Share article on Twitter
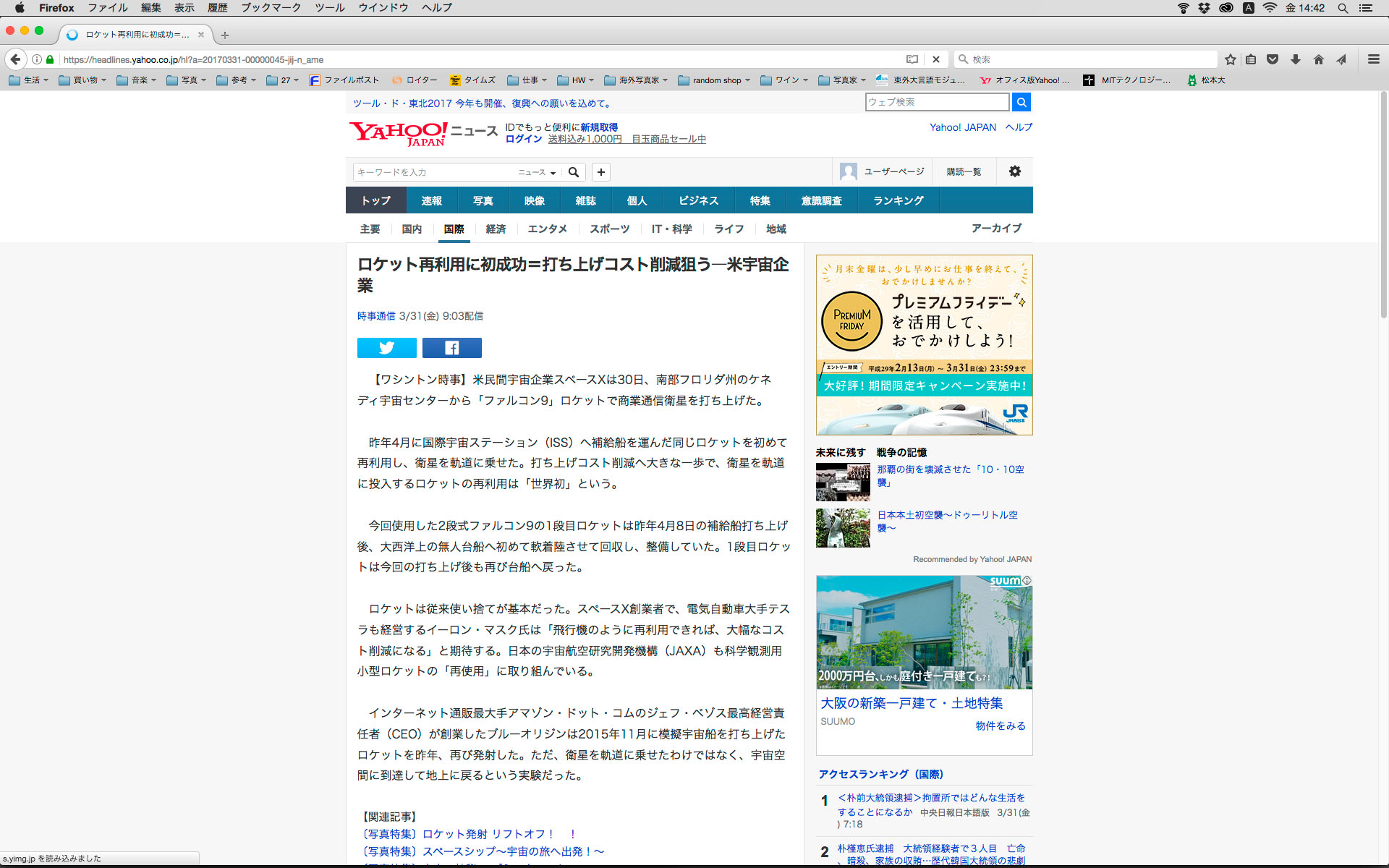The image size is (1389, 868). coord(386,348)
